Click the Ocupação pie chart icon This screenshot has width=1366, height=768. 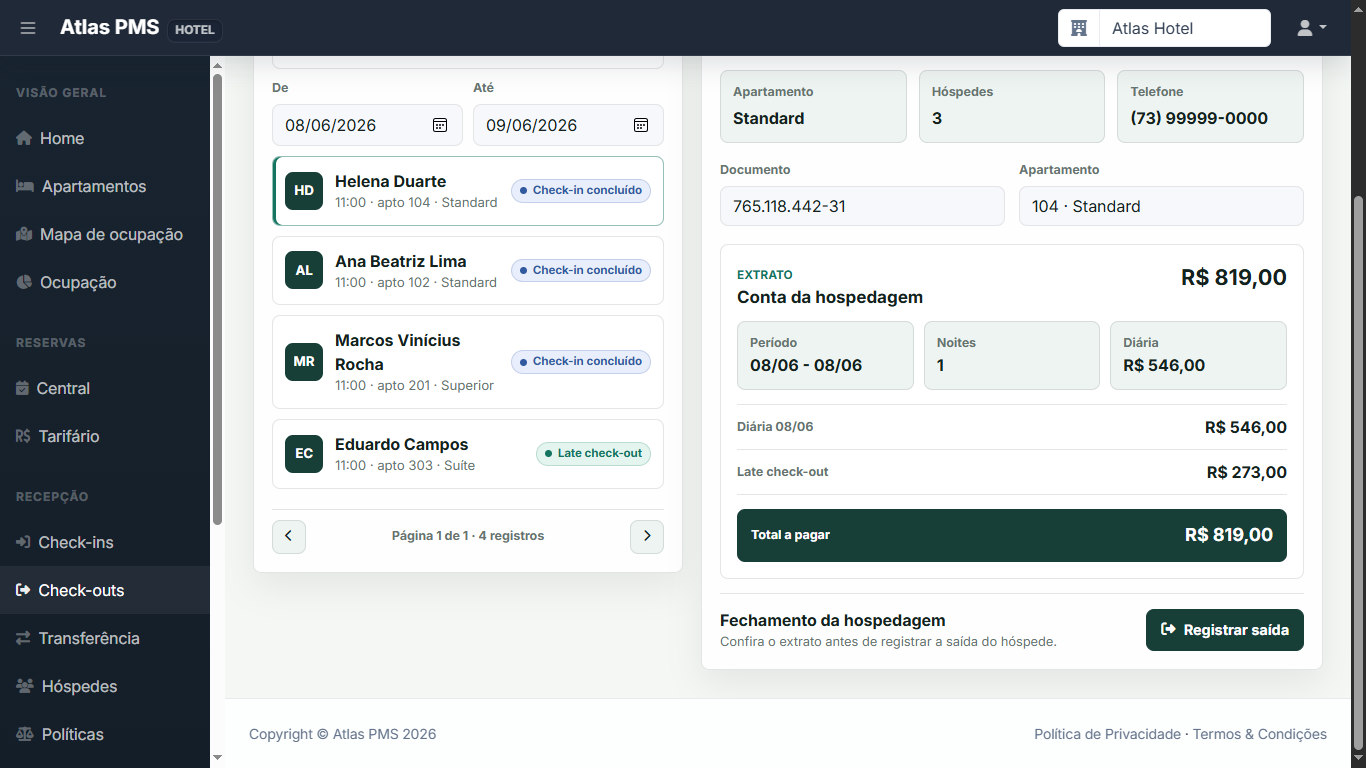point(25,282)
